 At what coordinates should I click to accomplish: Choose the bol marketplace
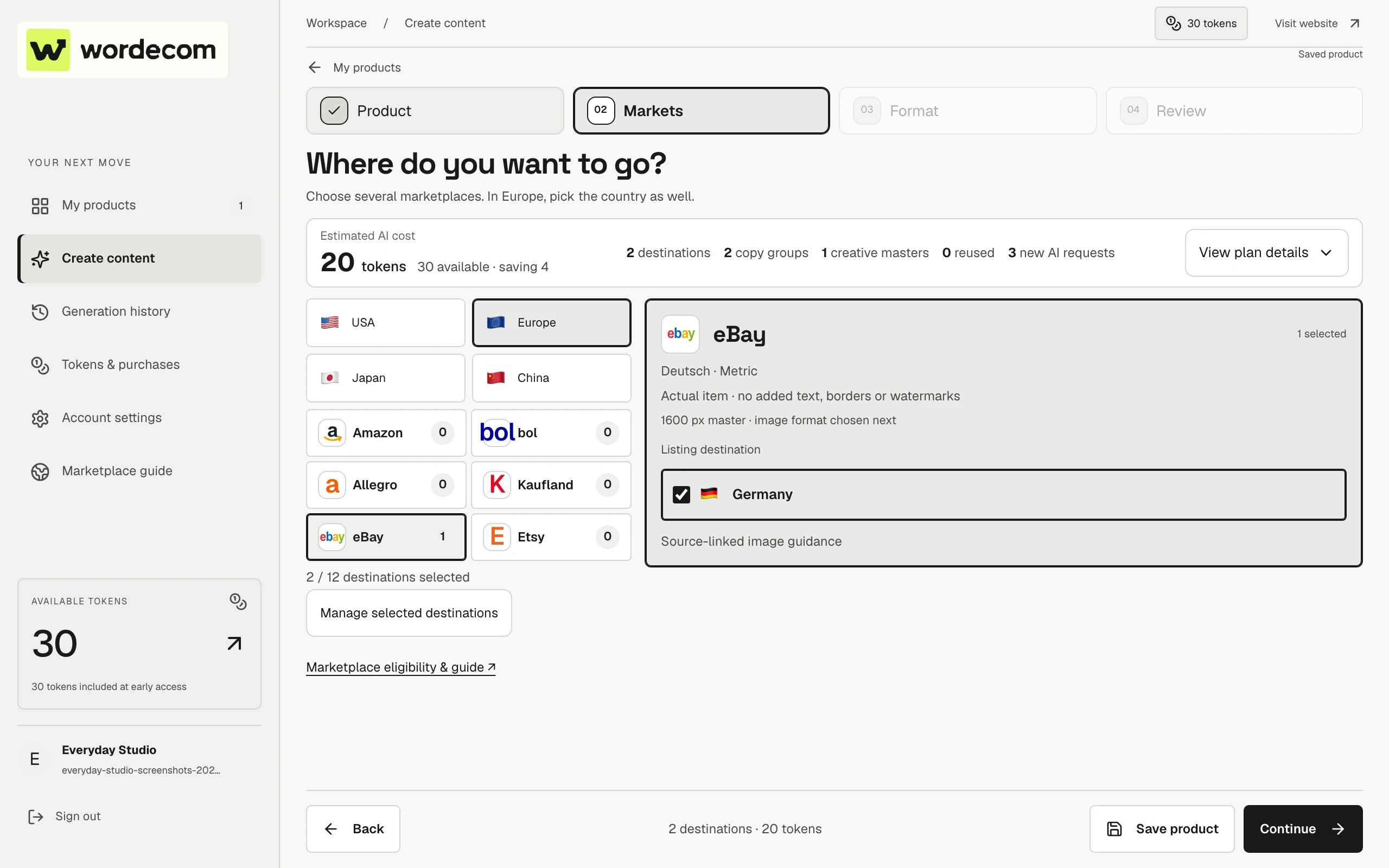click(551, 433)
